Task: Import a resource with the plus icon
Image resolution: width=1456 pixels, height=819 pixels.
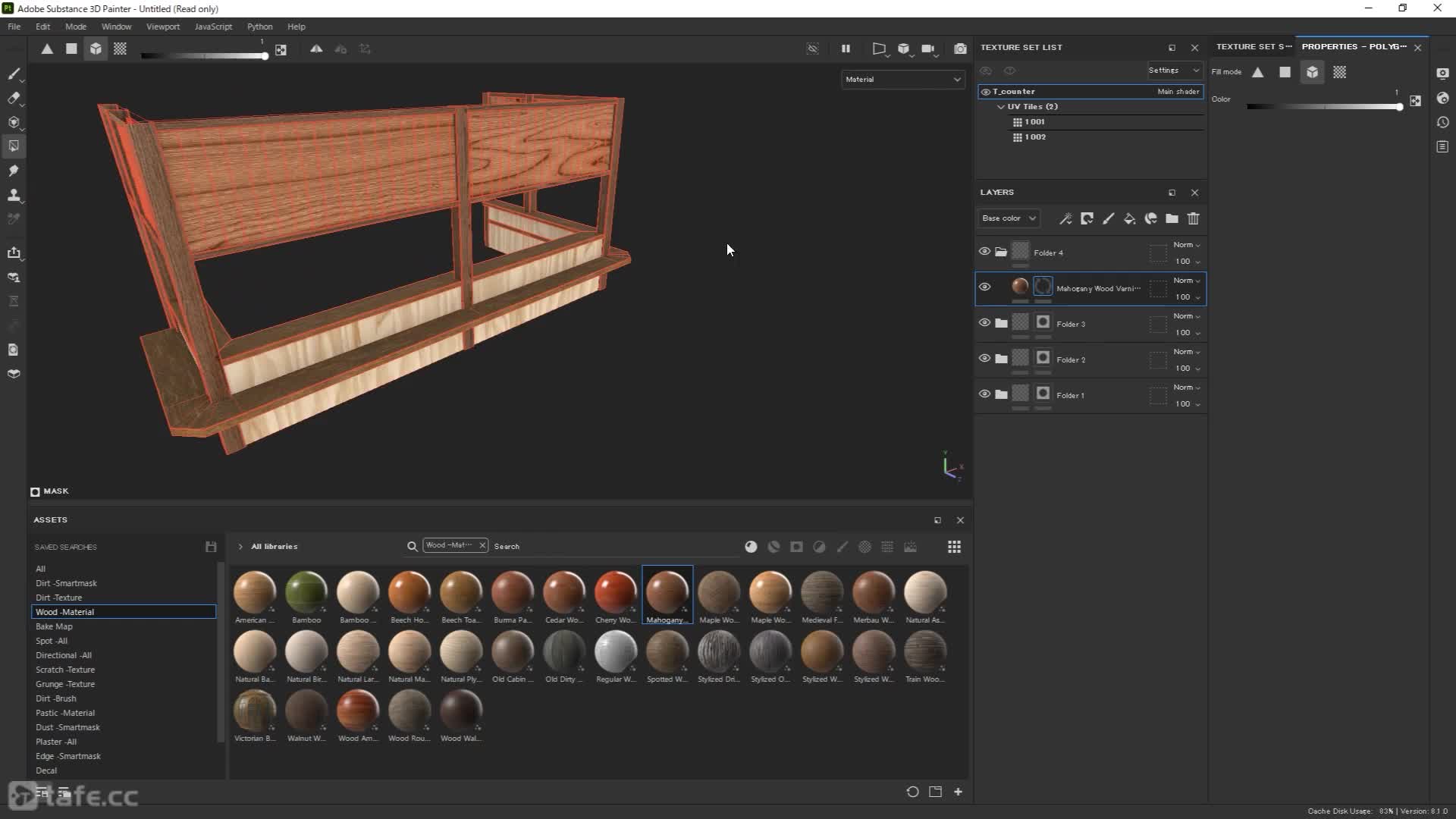Action: 958,792
